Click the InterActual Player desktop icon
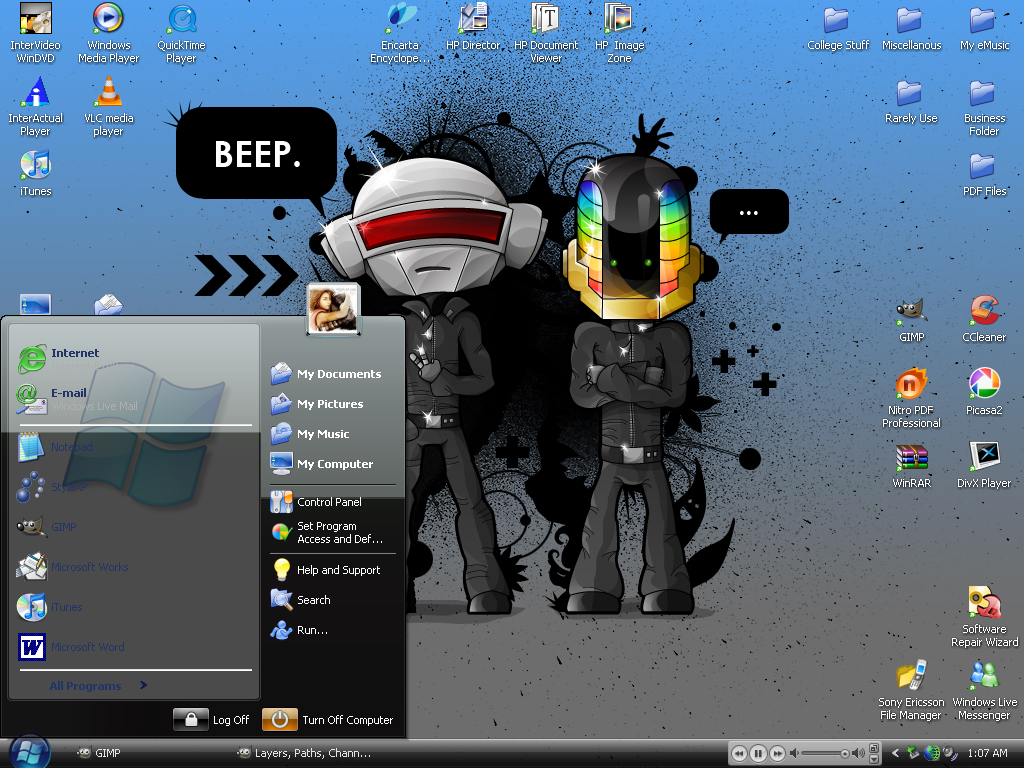This screenshot has height=768, width=1024. tap(35, 106)
